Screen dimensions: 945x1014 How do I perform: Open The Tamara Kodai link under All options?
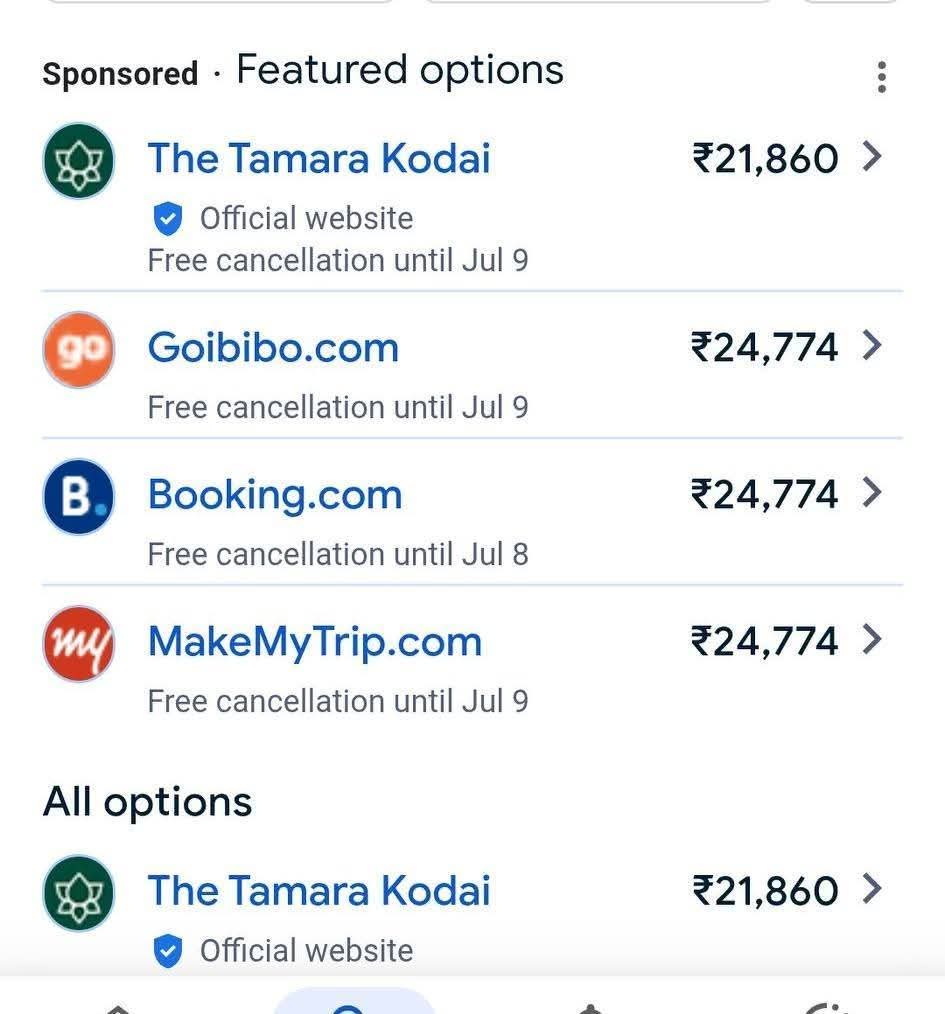pos(319,891)
